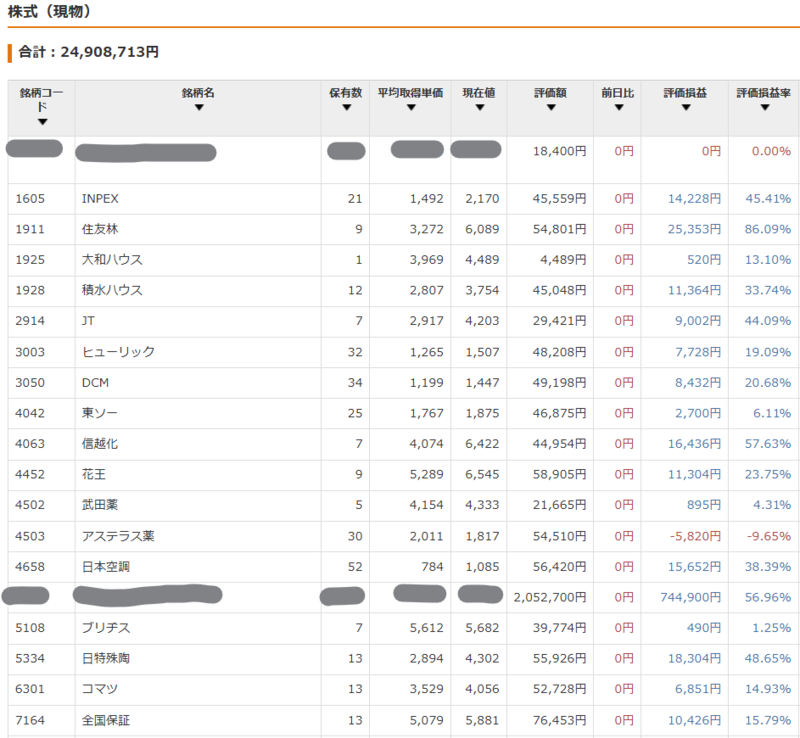
Task: Click stock code 4658
Action: click(x=30, y=567)
